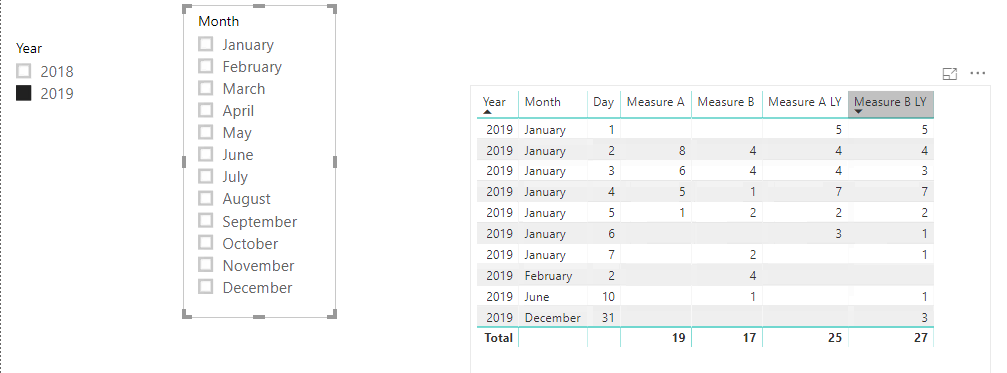The image size is (1007, 373).
Task: Select the April checkbox
Action: (206, 110)
